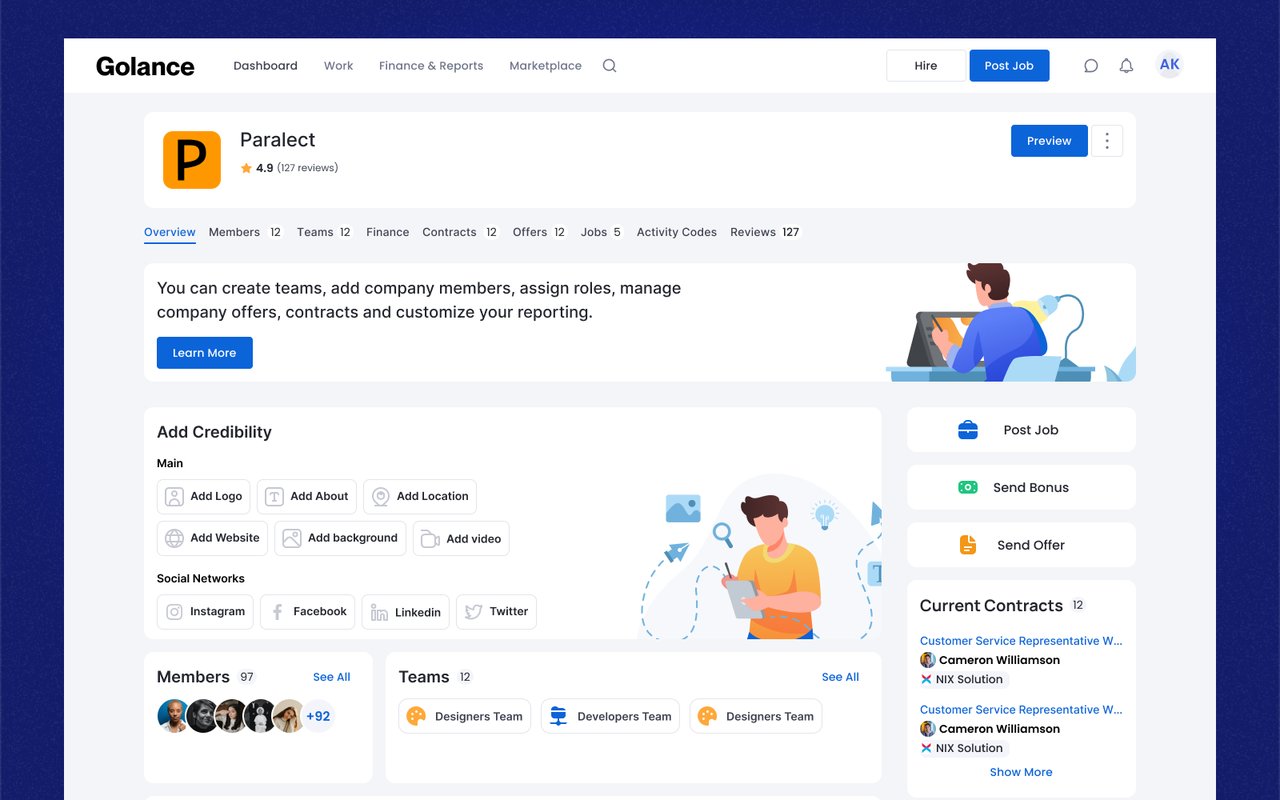The height and width of the screenshot is (800, 1280).
Task: Open the Activity Codes tab
Action: pos(677,232)
